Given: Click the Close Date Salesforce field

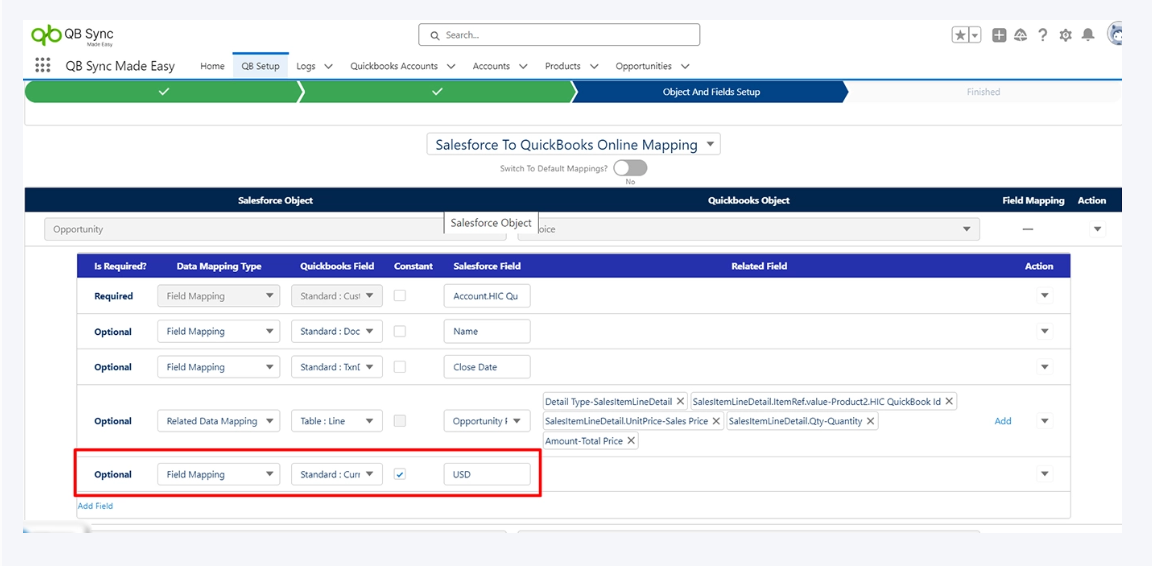Looking at the screenshot, I should [x=487, y=367].
